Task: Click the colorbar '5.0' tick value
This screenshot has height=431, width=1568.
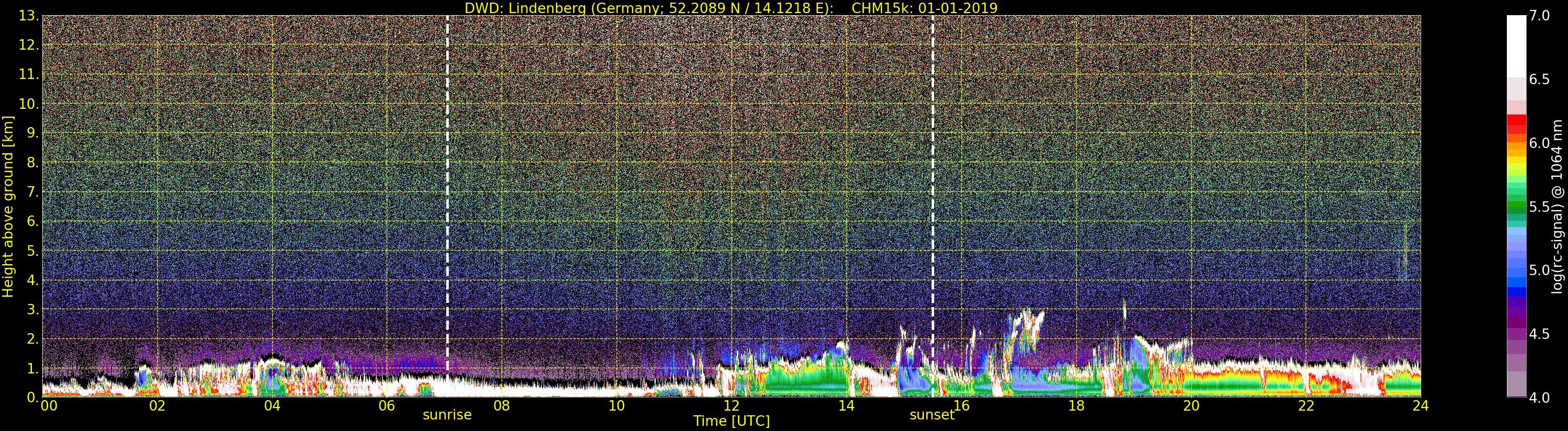Action: pyautogui.click(x=1539, y=270)
